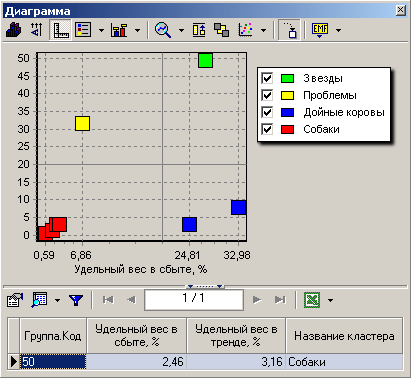The height and width of the screenshot is (378, 411).
Task: Click the colored bar chart type icon
Action: 119,30
